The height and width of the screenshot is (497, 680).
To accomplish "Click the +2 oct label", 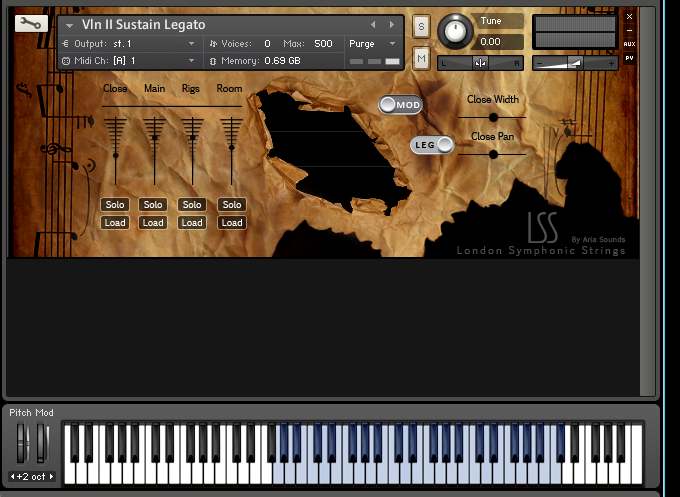I will tap(31, 477).
